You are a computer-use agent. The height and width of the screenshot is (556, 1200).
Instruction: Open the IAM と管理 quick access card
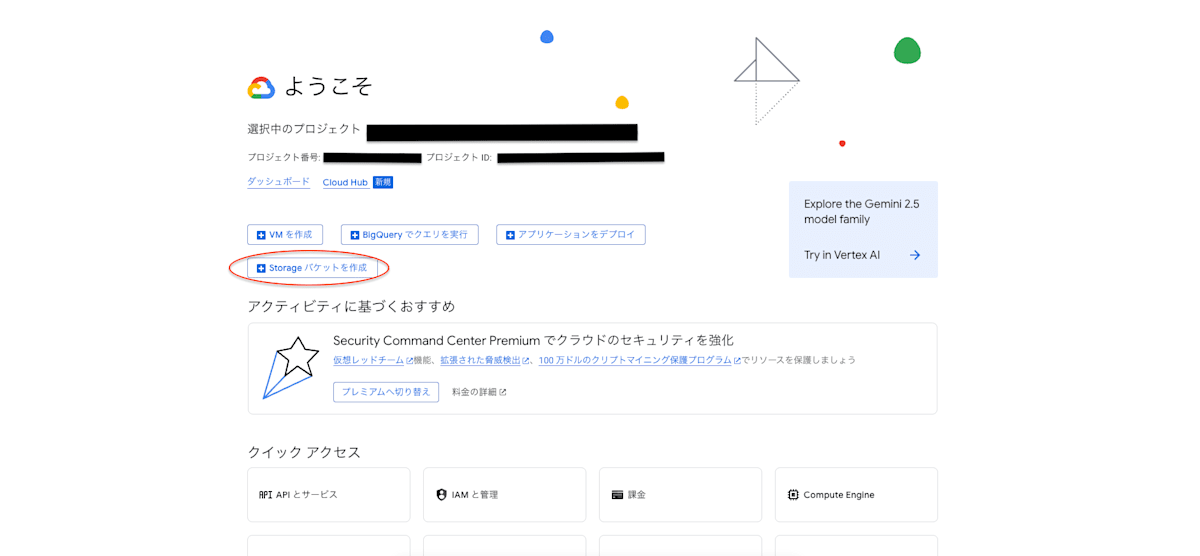tap(504, 495)
